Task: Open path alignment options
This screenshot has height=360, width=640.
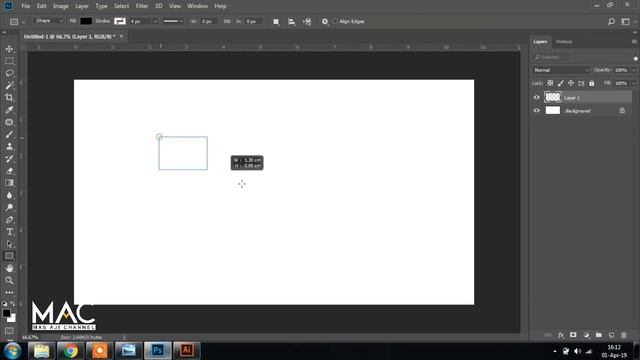Action: [x=291, y=22]
